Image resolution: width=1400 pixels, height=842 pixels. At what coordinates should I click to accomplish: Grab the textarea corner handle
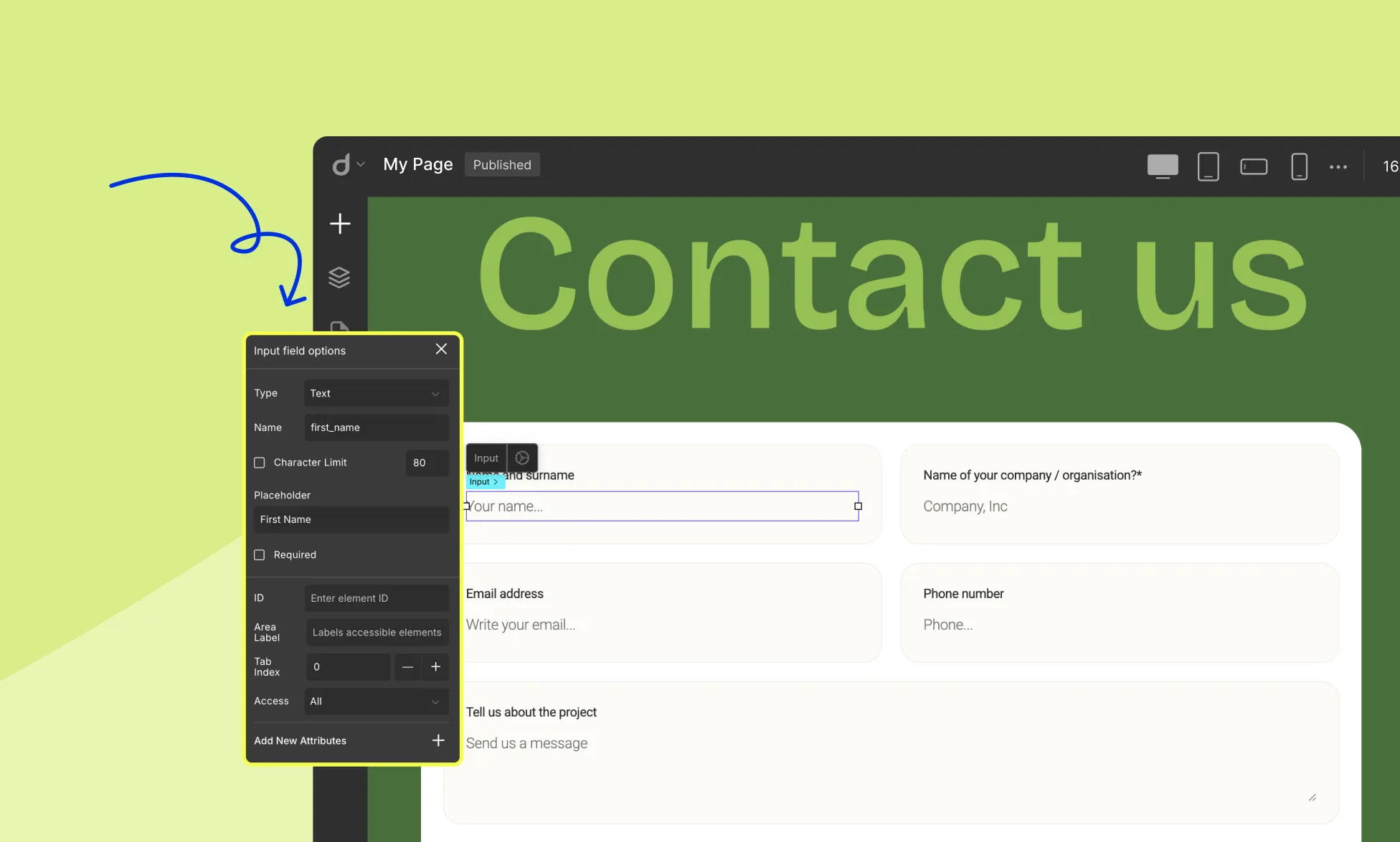pos(1312,797)
